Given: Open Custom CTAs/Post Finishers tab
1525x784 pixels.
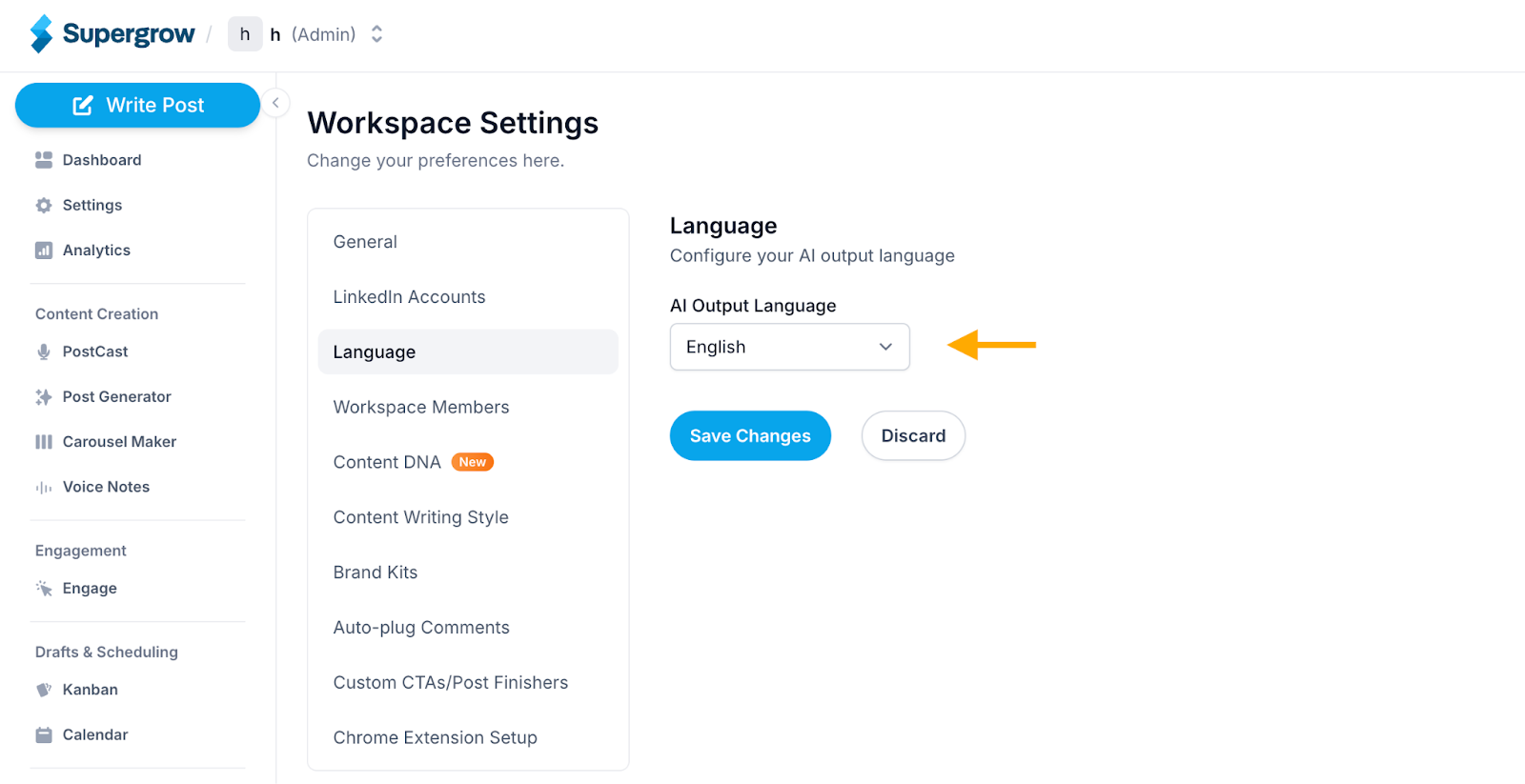Looking at the screenshot, I should 468,683.
